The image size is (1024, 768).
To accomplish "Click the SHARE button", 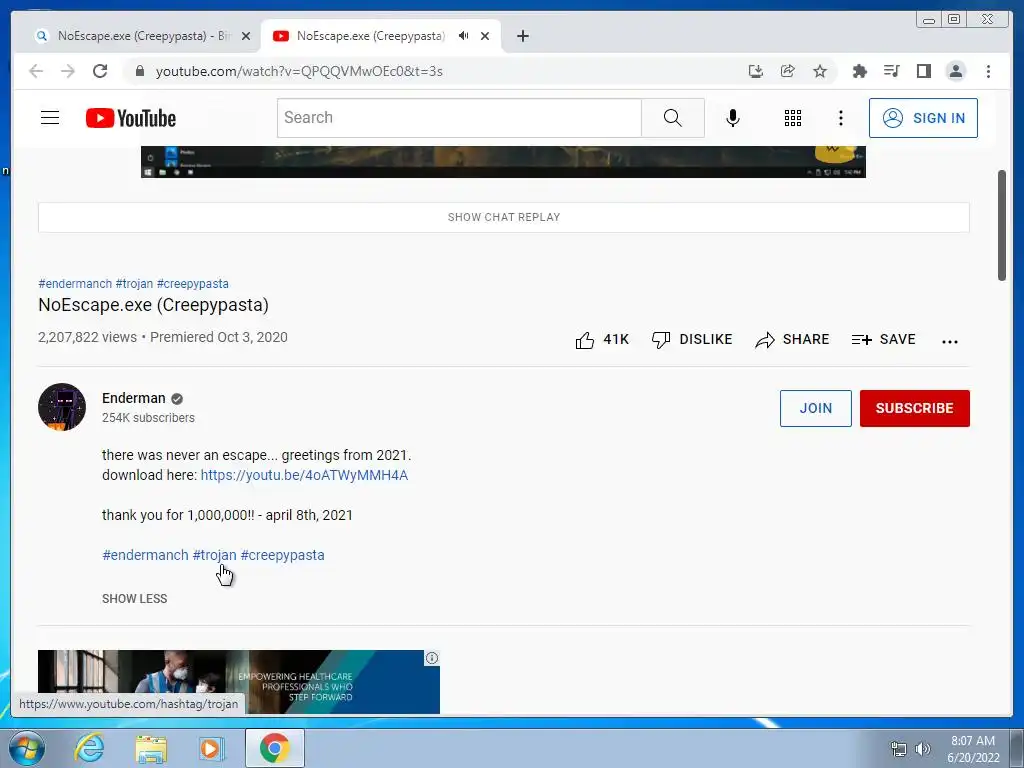I will tap(792, 340).
